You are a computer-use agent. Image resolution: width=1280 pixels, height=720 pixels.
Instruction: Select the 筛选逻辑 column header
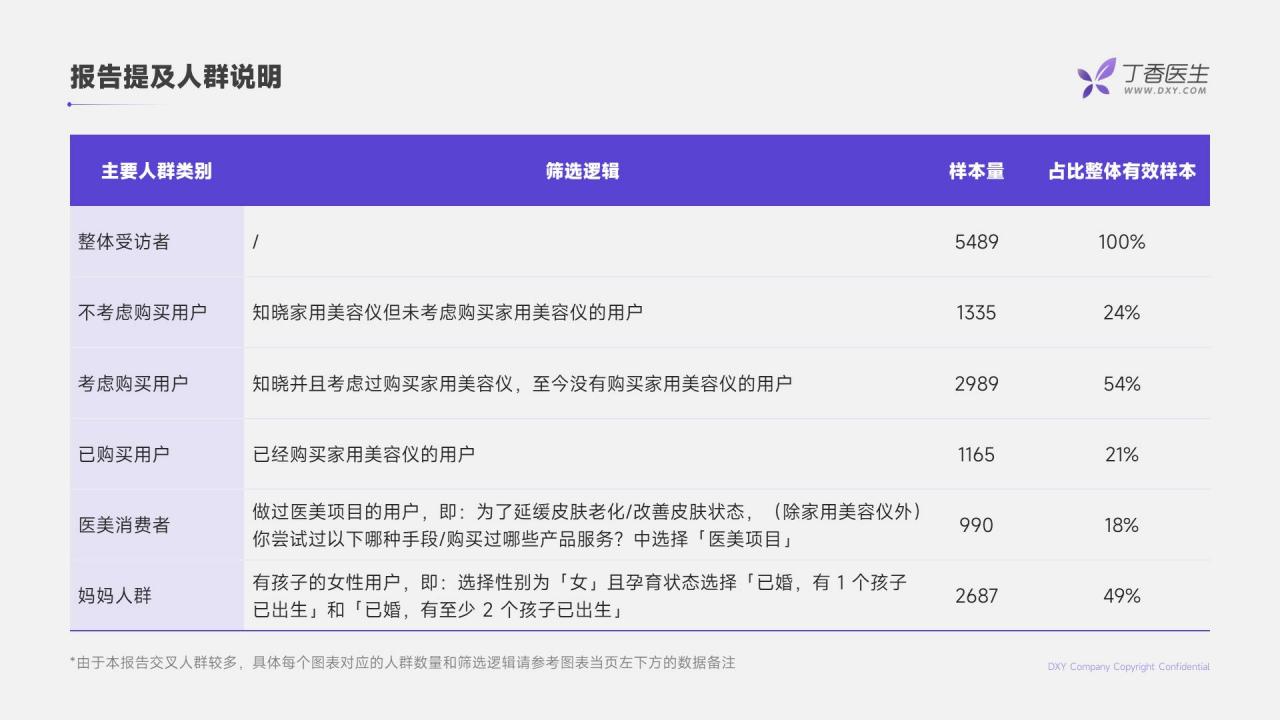coord(582,171)
